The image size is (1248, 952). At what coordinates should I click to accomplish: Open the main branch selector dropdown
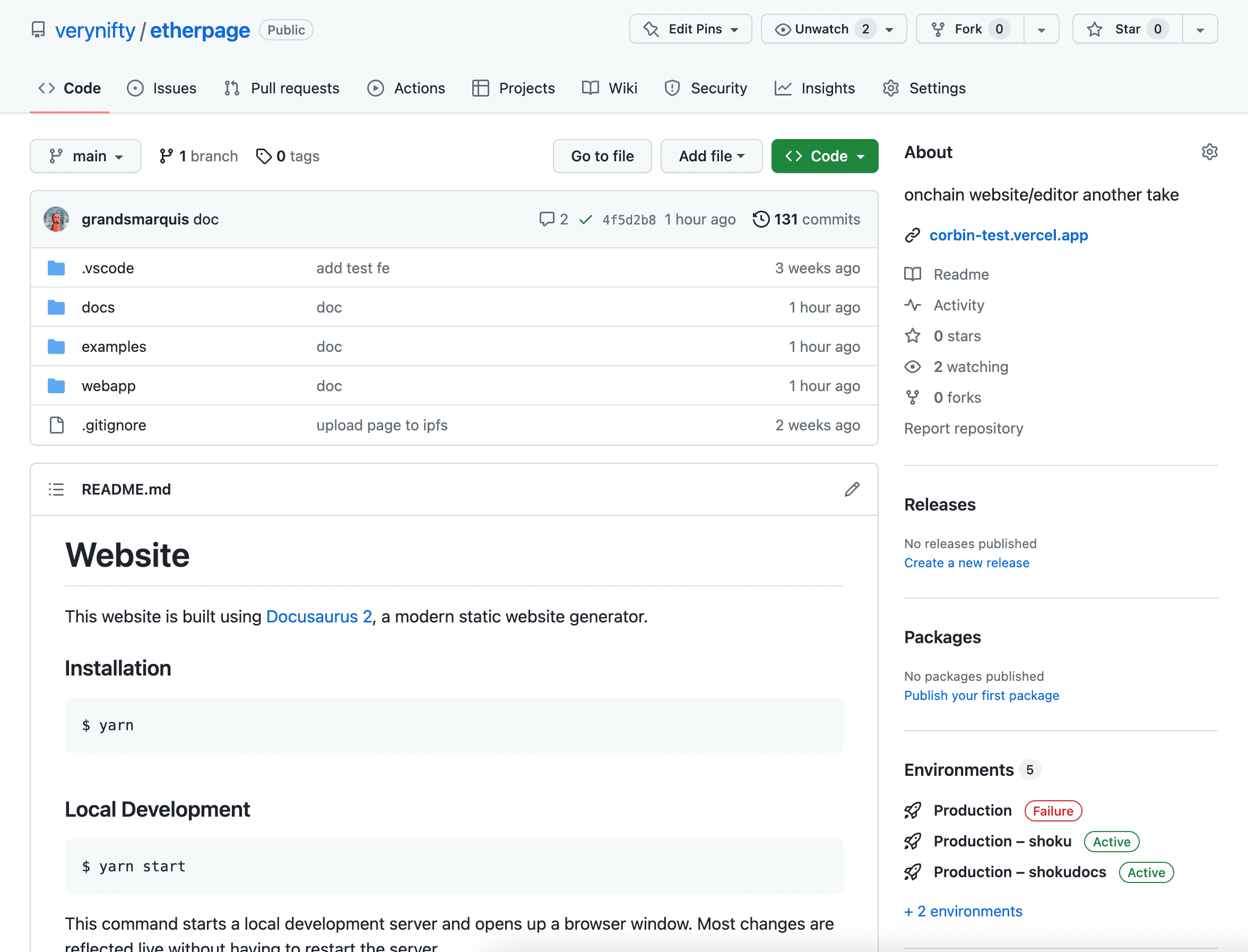pyautogui.click(x=85, y=156)
